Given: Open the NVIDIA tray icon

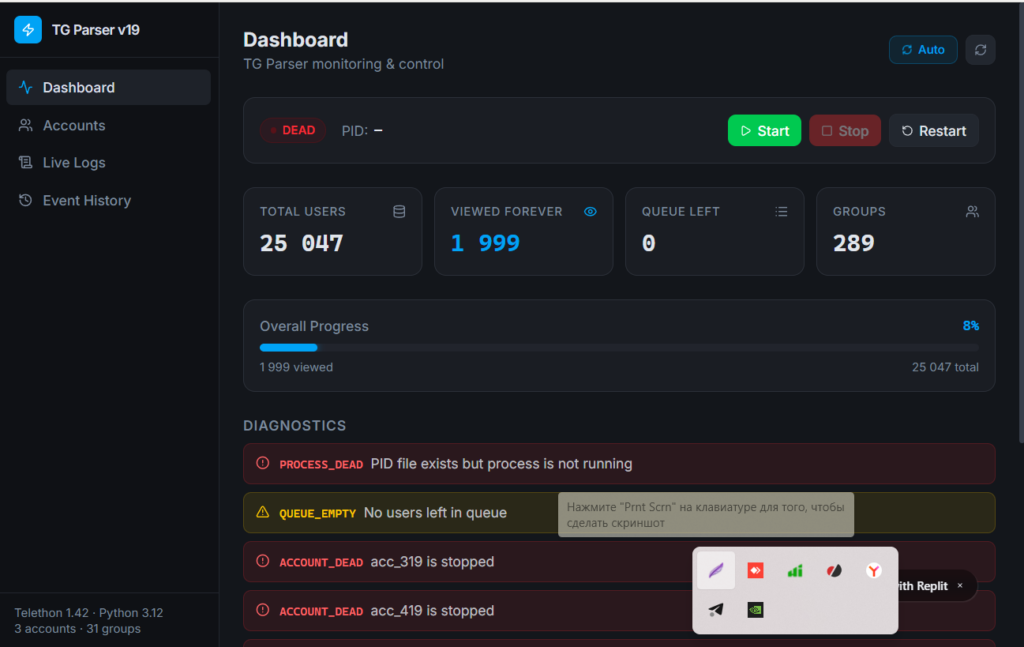Looking at the screenshot, I should tap(756, 610).
